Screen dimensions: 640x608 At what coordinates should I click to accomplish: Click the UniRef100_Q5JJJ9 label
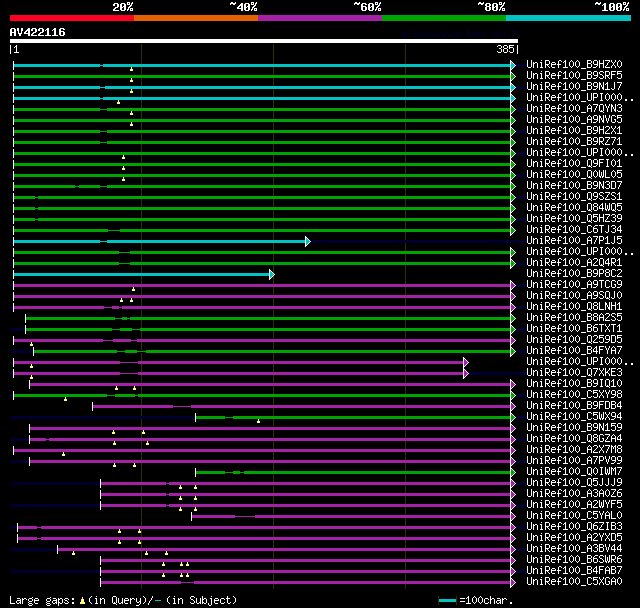(574, 483)
